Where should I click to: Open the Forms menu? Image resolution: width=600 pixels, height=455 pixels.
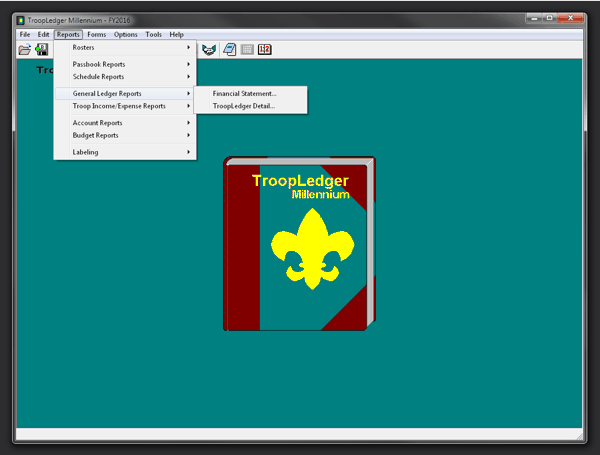[x=96, y=34]
